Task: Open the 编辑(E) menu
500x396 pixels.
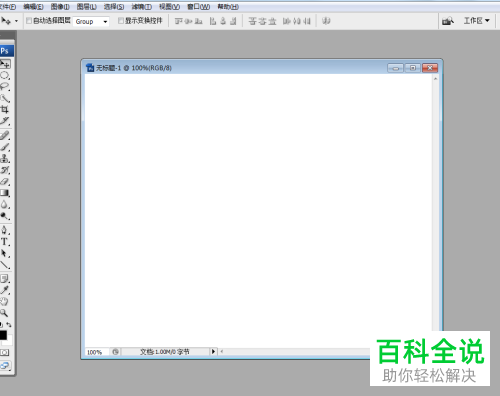Action: coord(33,7)
